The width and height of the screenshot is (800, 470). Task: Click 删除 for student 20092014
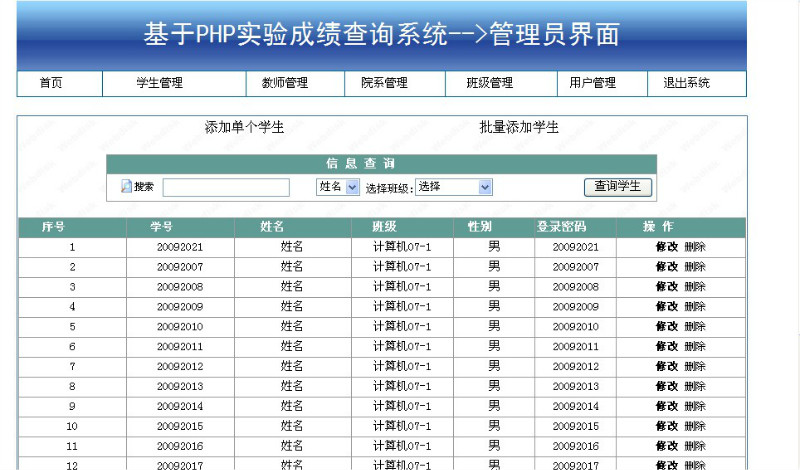pos(695,406)
